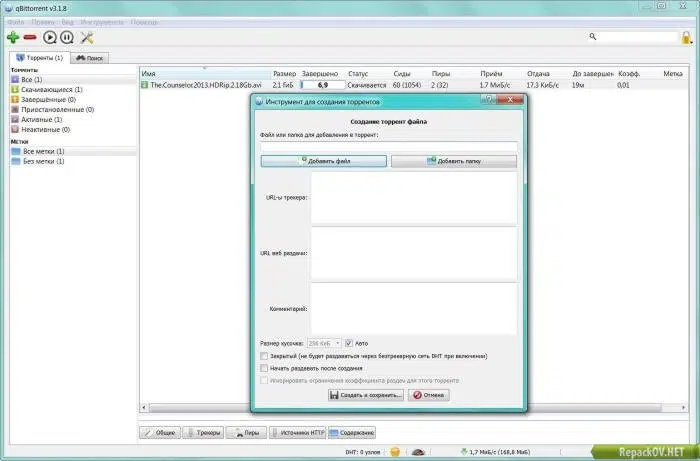The image size is (700, 461).
Task: Click the green plus add torrent icon
Action: tap(13, 37)
